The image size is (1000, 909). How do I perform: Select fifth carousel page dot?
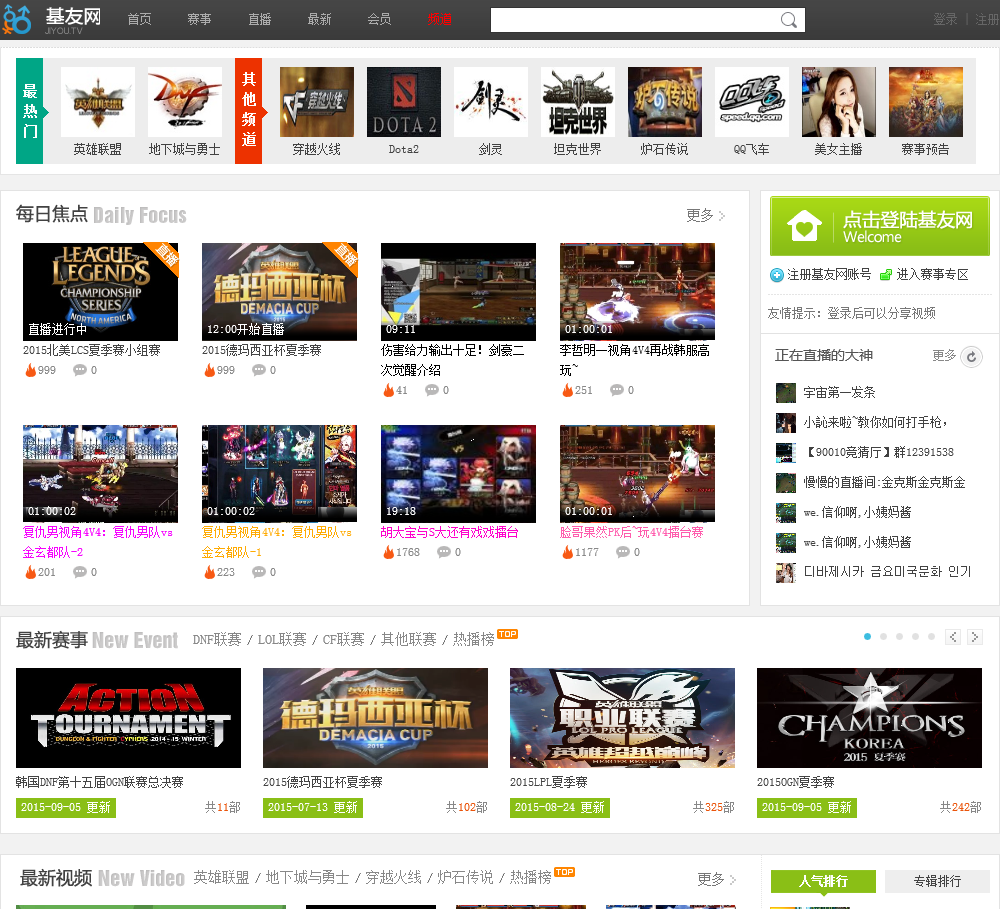click(931, 637)
